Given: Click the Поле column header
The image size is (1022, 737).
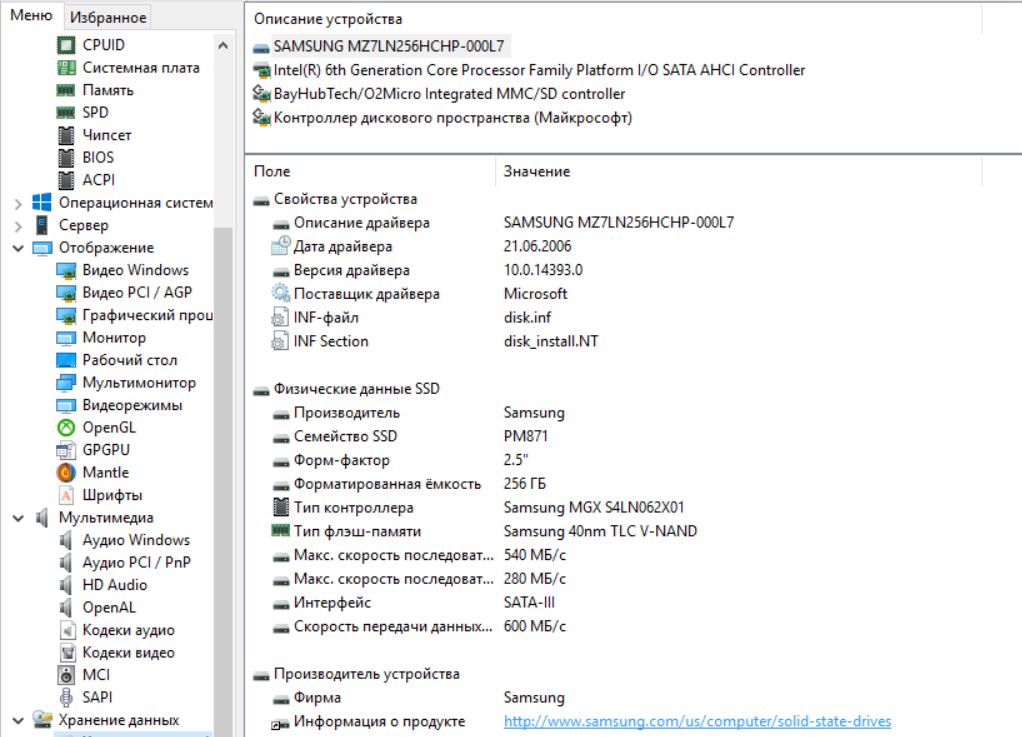Looking at the screenshot, I should [372, 171].
